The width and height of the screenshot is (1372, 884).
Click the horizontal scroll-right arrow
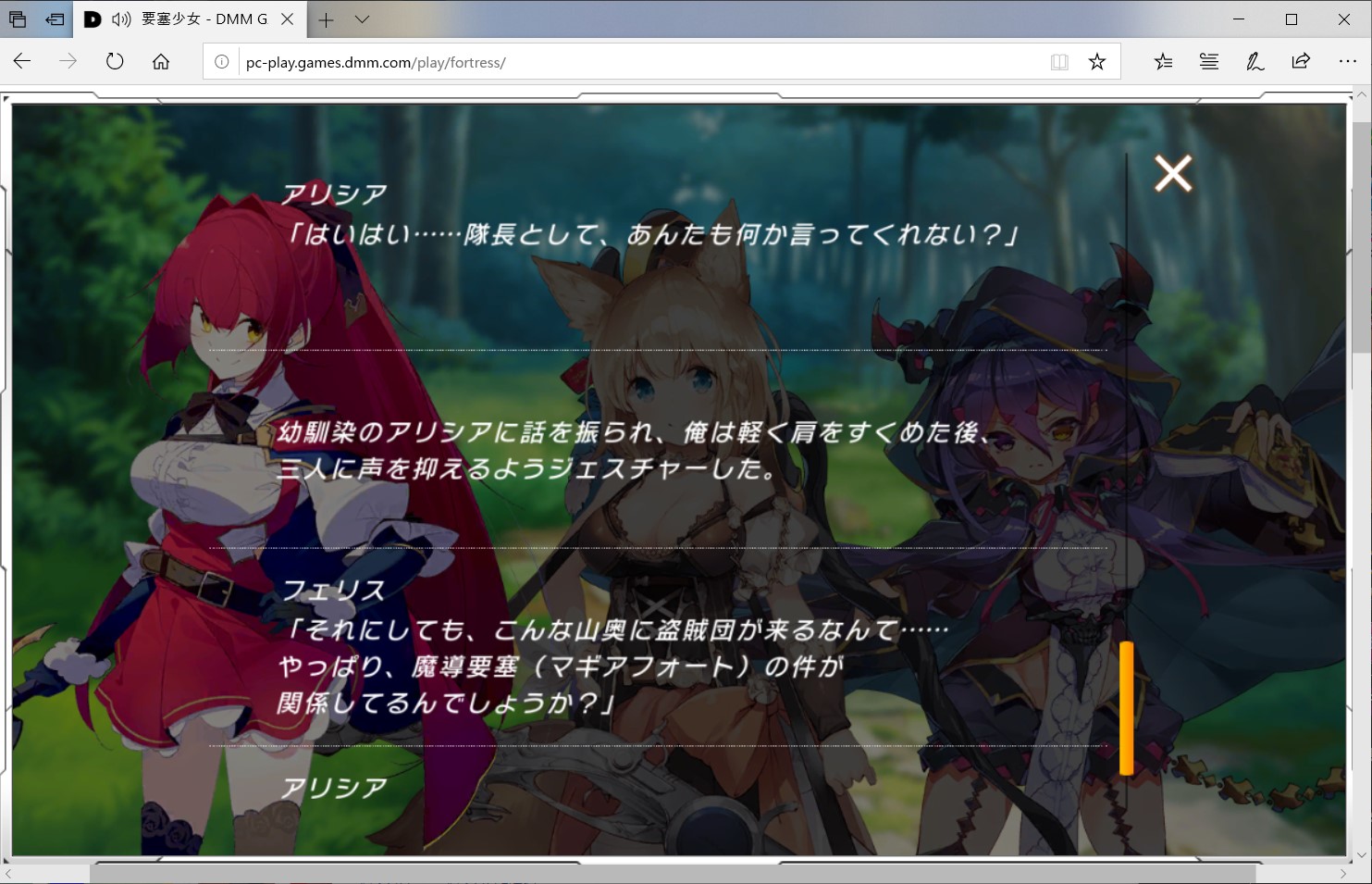click(1343, 874)
